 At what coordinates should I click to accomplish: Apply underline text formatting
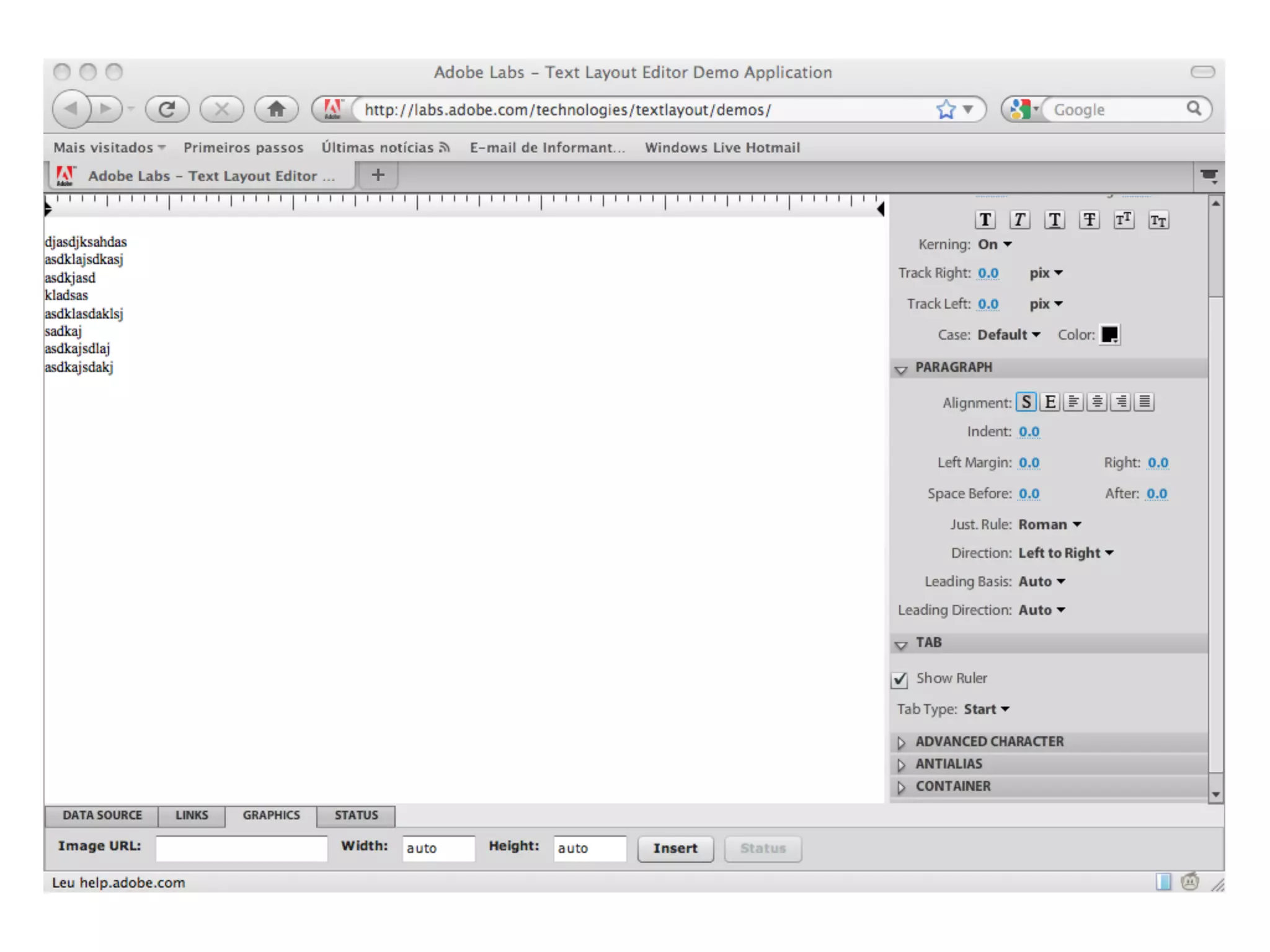coord(1054,220)
